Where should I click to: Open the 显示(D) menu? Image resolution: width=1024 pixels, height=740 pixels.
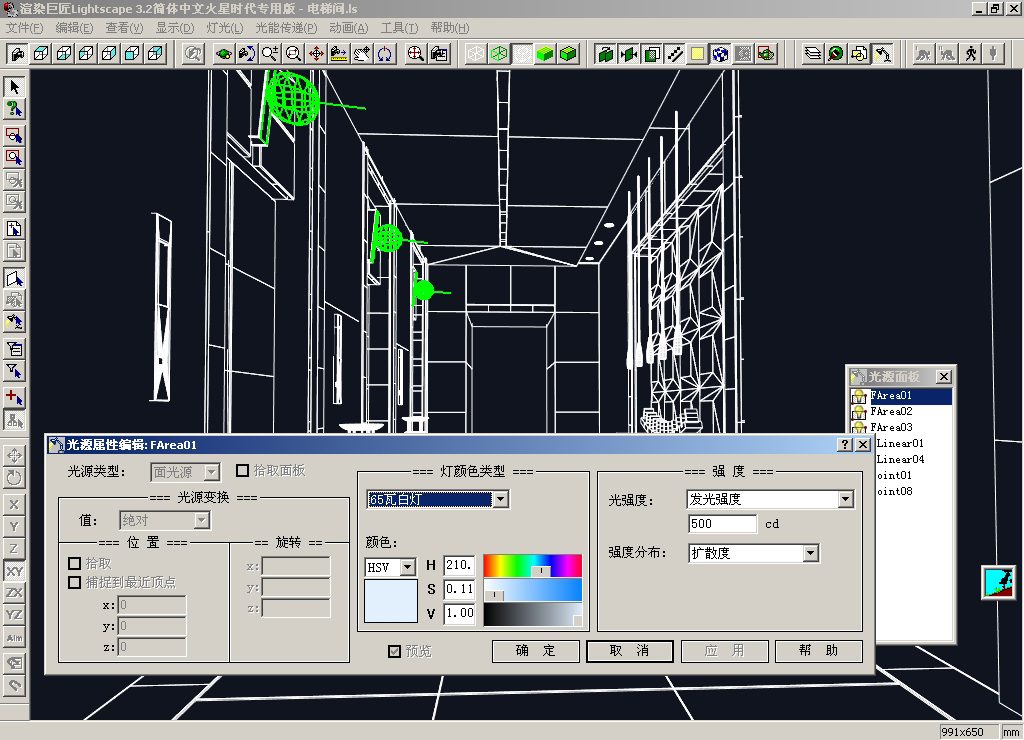coord(175,28)
